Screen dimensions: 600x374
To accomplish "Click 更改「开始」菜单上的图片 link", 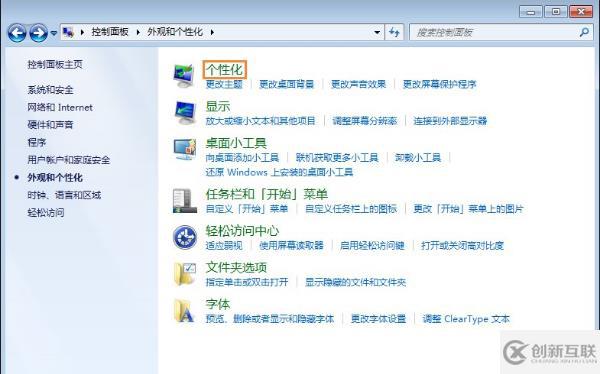I will pos(468,209).
